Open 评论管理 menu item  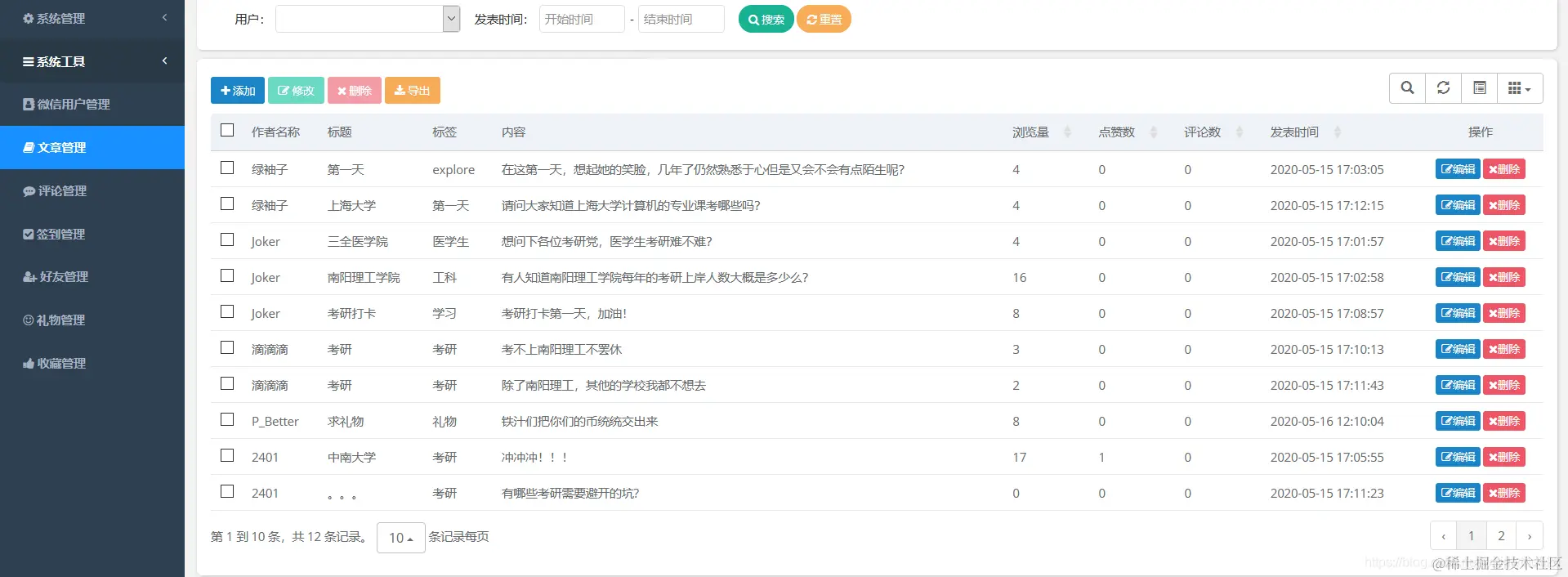pyautogui.click(x=92, y=190)
